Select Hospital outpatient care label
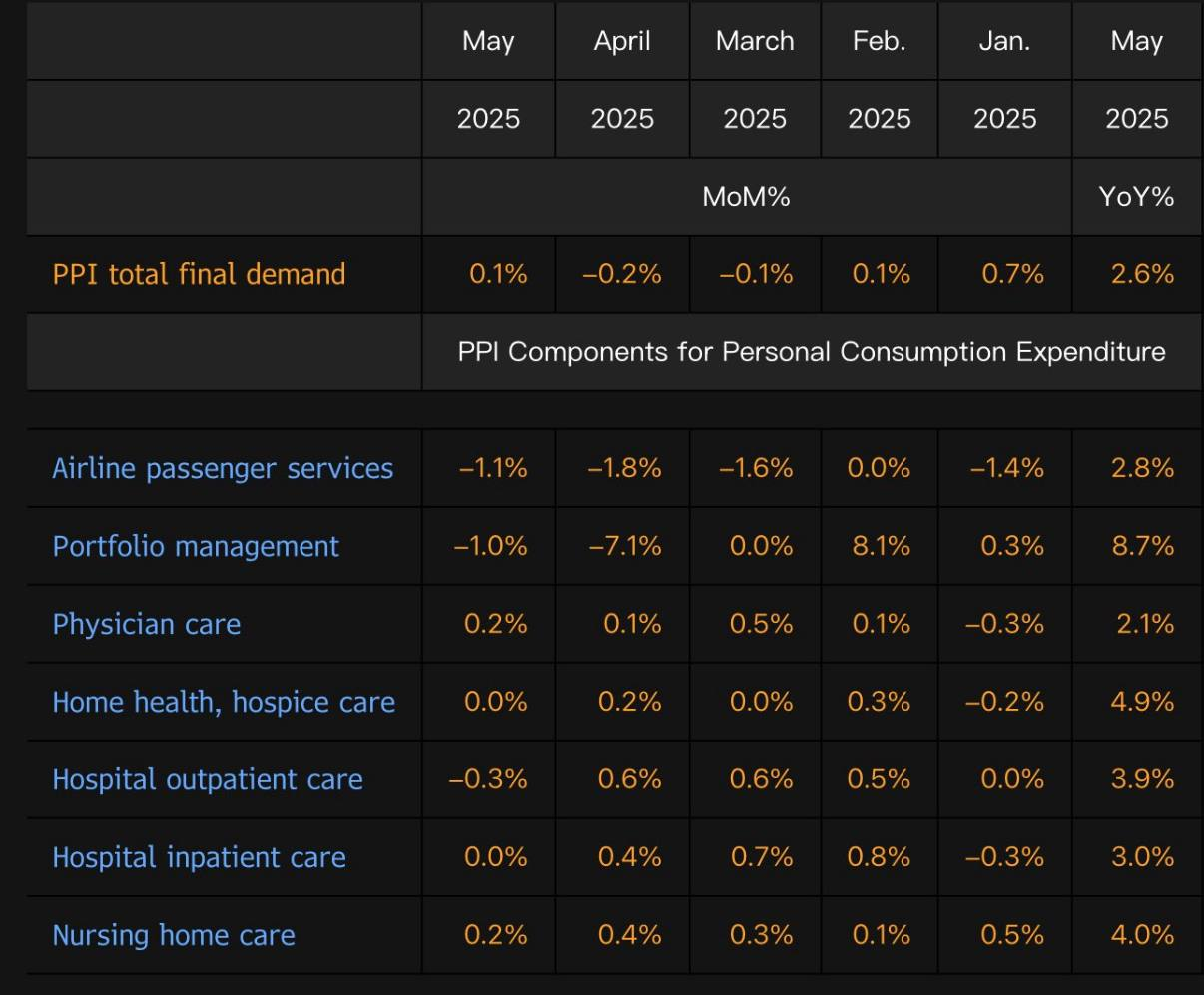The image size is (1204, 995). [208, 779]
